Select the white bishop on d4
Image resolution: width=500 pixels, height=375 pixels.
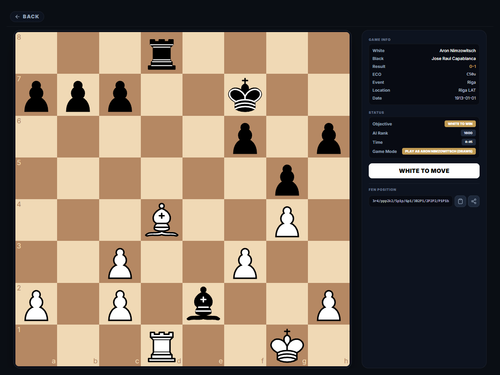coord(162,220)
